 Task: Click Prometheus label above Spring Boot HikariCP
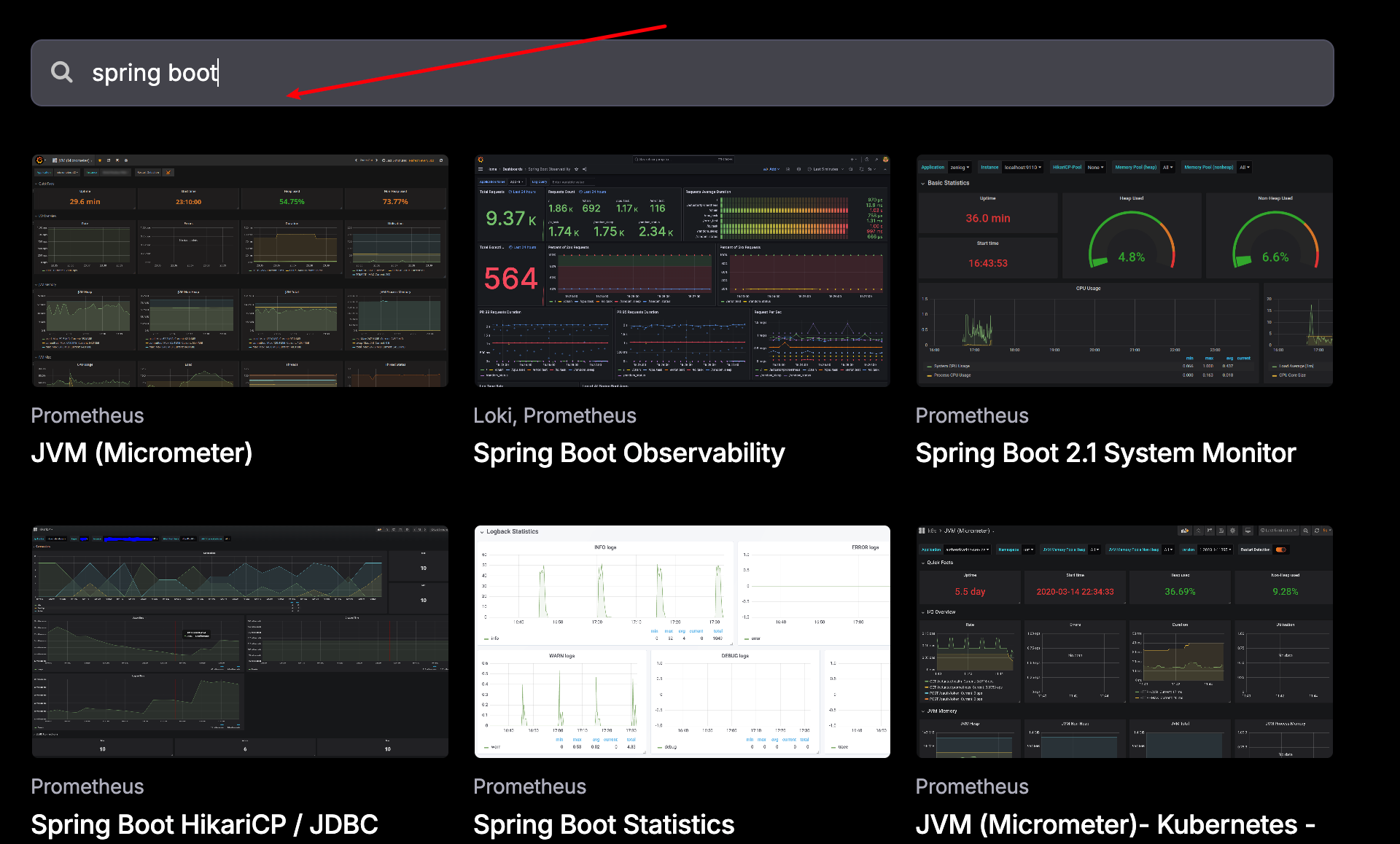tap(87, 786)
